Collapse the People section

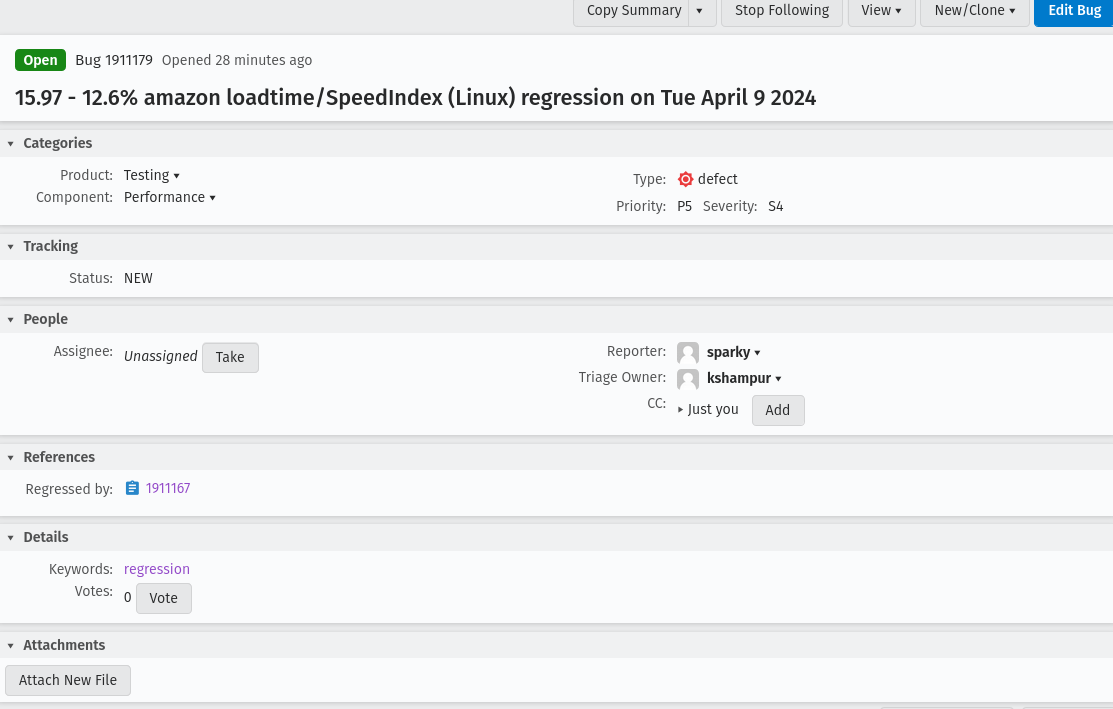tap(11, 320)
